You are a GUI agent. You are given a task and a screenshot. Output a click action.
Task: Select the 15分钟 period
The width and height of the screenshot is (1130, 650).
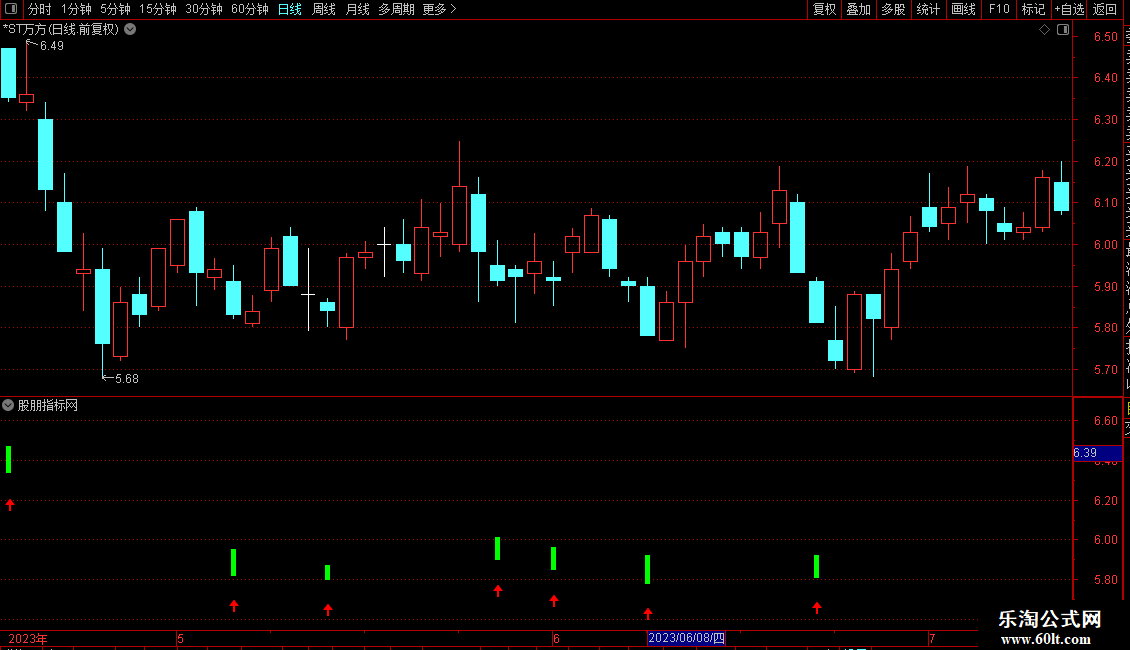click(x=158, y=9)
